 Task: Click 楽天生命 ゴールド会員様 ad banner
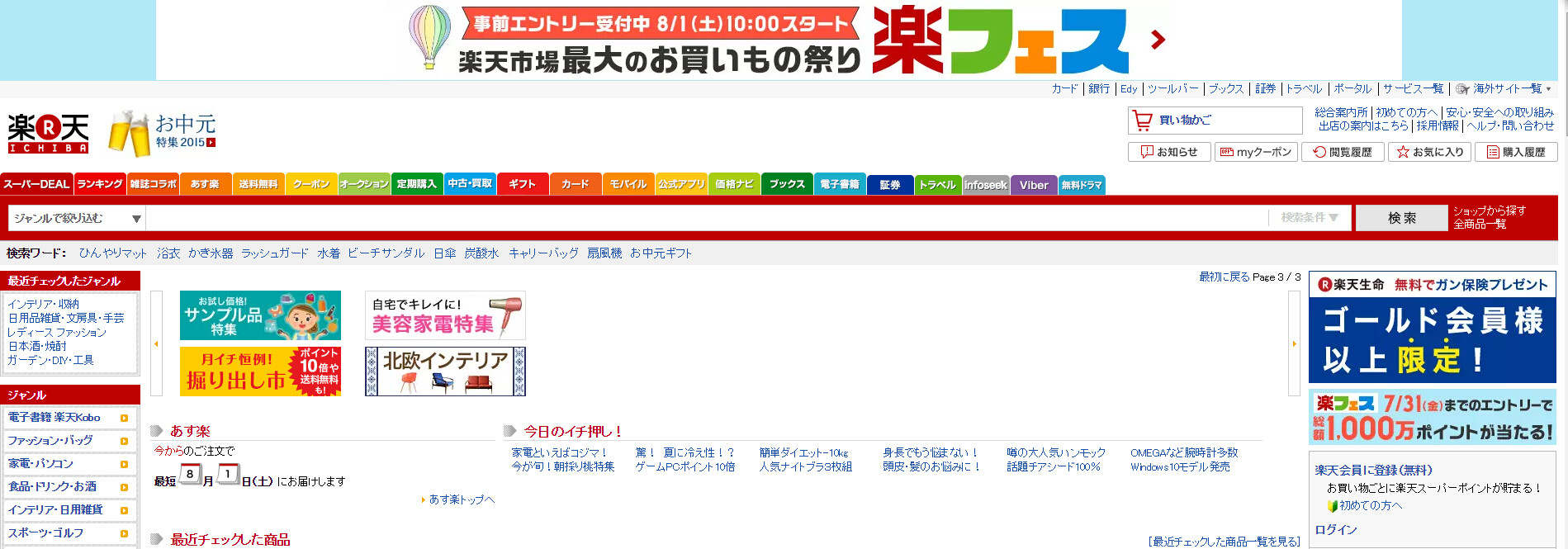[1433, 328]
